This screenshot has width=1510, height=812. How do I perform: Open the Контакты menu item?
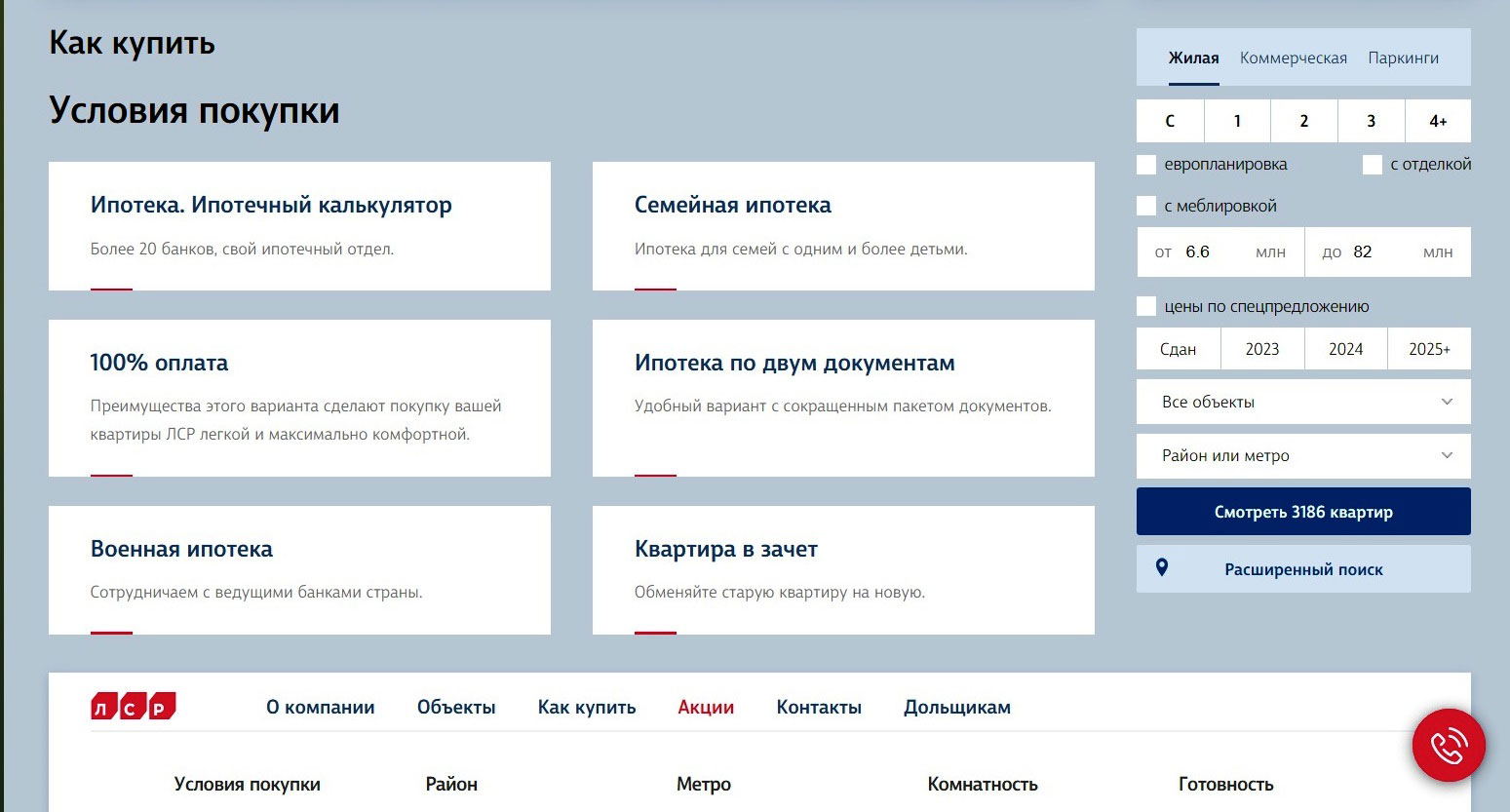pos(819,708)
